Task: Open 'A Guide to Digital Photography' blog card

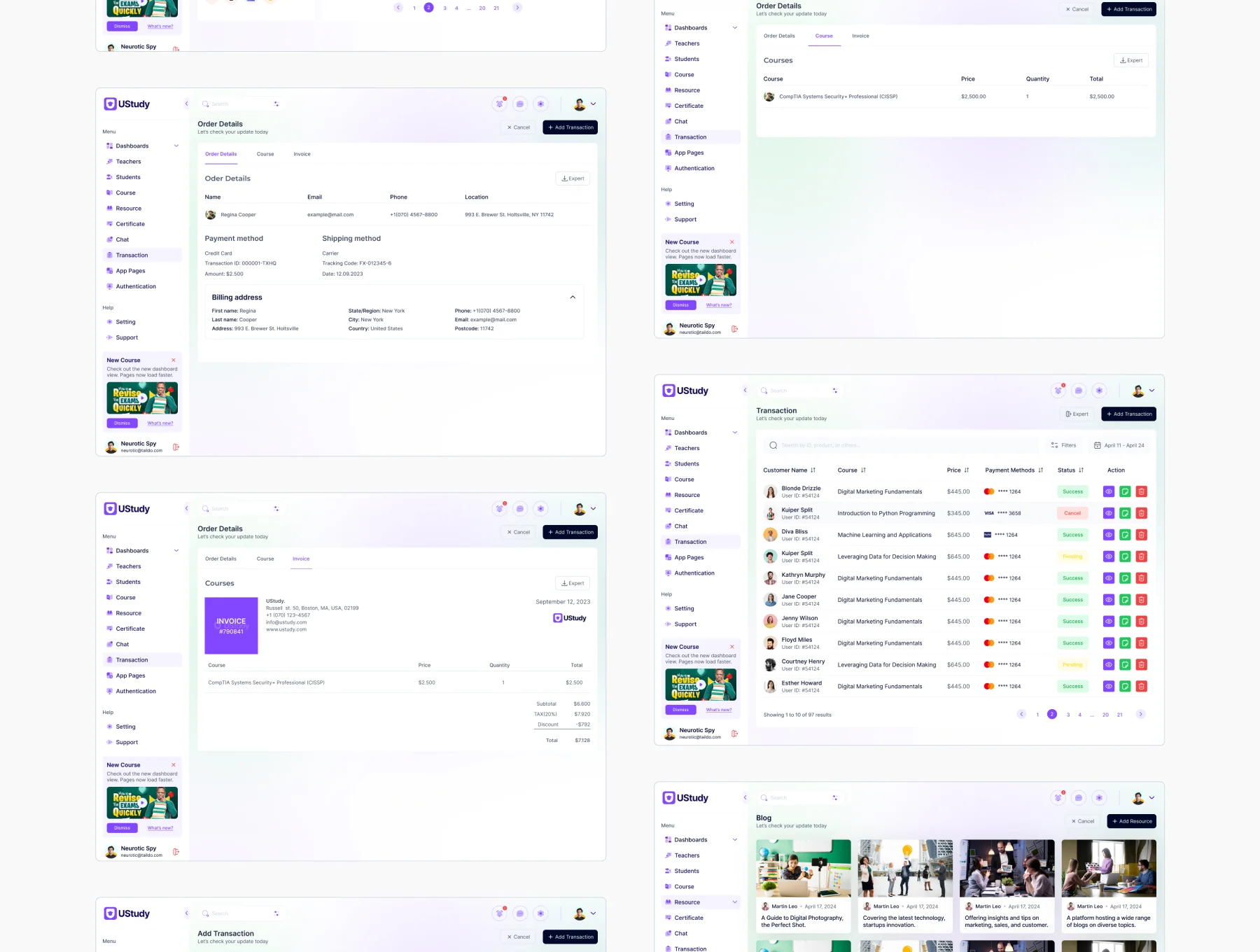Action: 804,886
